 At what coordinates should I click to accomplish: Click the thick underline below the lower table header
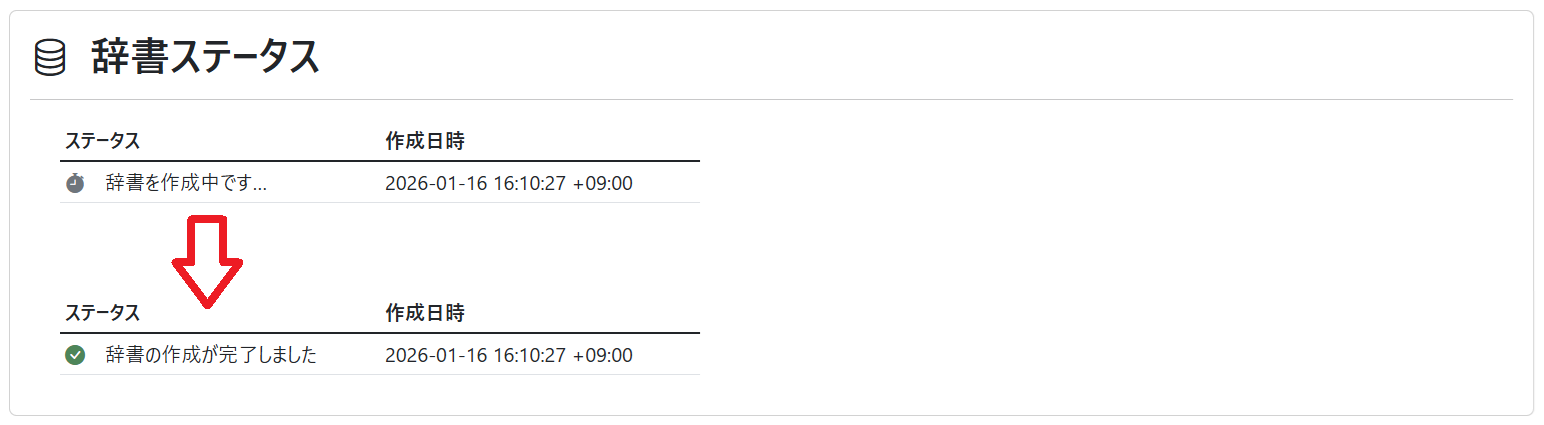coord(380,333)
